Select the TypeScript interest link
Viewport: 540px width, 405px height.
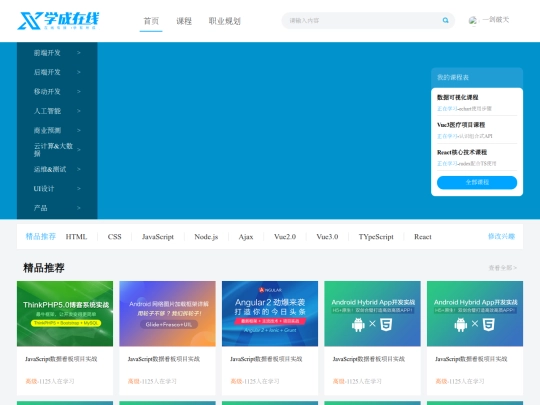coord(376,237)
